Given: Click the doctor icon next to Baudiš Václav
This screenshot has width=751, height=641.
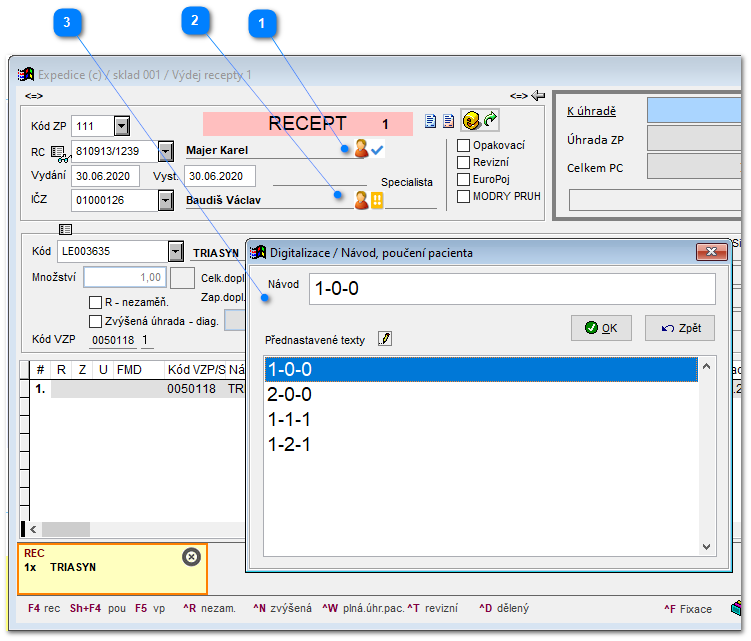Looking at the screenshot, I should [x=362, y=200].
